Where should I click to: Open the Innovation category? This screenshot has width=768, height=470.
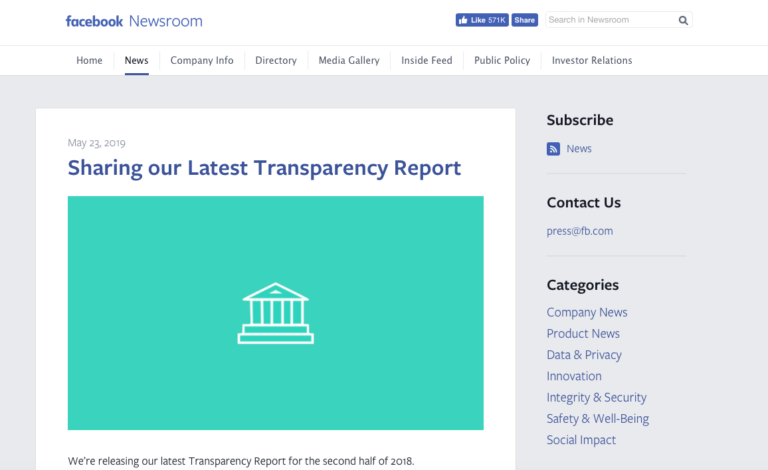(x=574, y=376)
